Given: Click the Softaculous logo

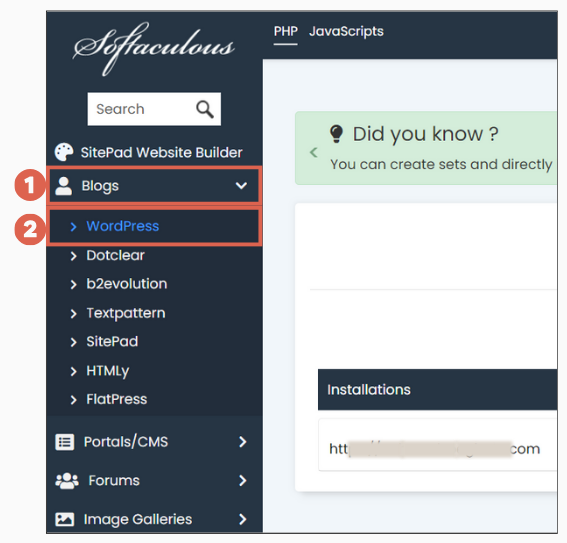Looking at the screenshot, I should tap(154, 48).
